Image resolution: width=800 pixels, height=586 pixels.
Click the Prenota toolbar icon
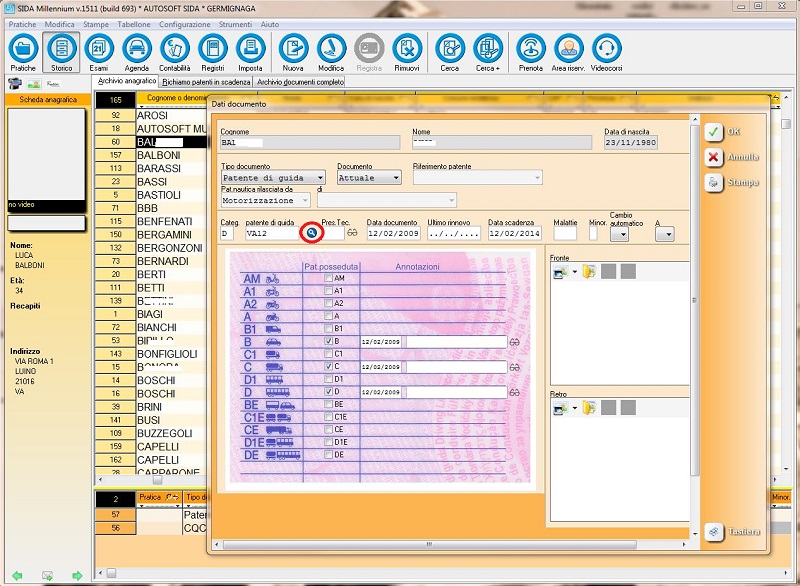coord(530,52)
